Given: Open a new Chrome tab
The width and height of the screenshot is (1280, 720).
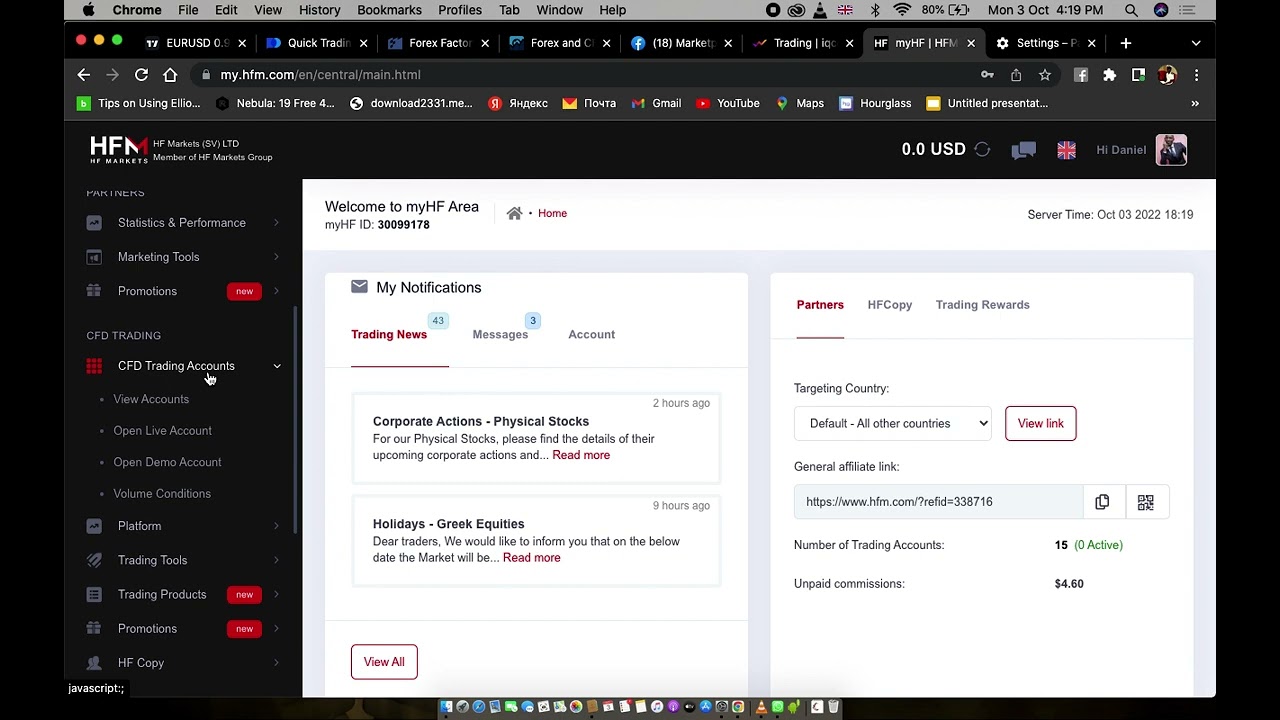Looking at the screenshot, I should (x=1125, y=43).
